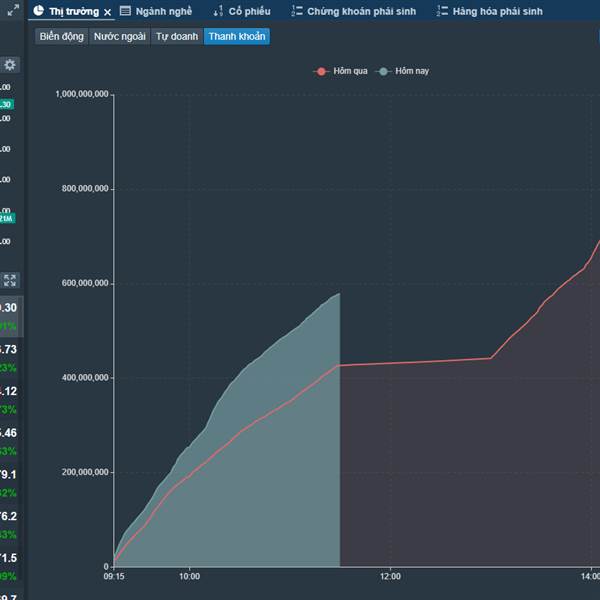Select the Biến động view button
Screen dimensions: 600x600
pyautogui.click(x=60, y=36)
